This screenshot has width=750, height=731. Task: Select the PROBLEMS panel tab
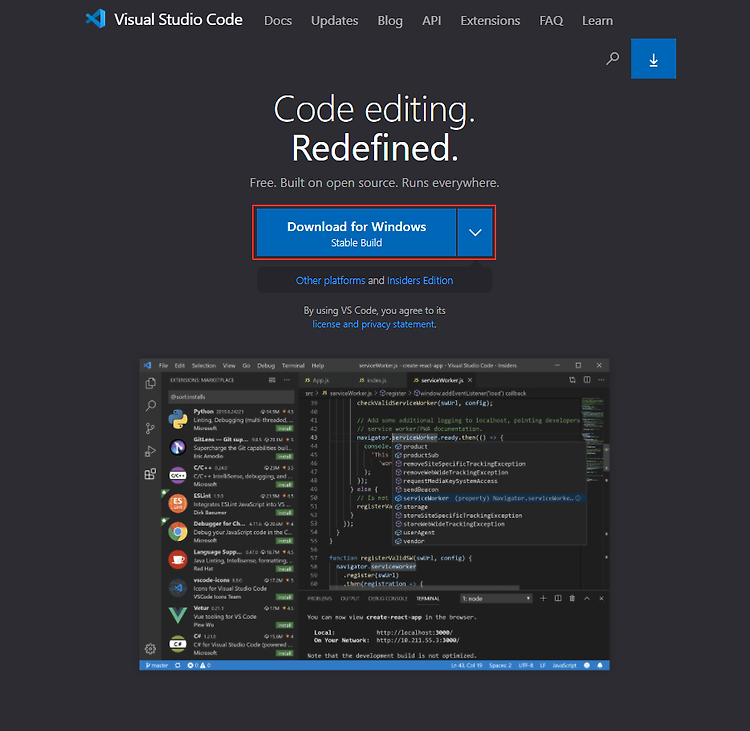click(x=320, y=598)
